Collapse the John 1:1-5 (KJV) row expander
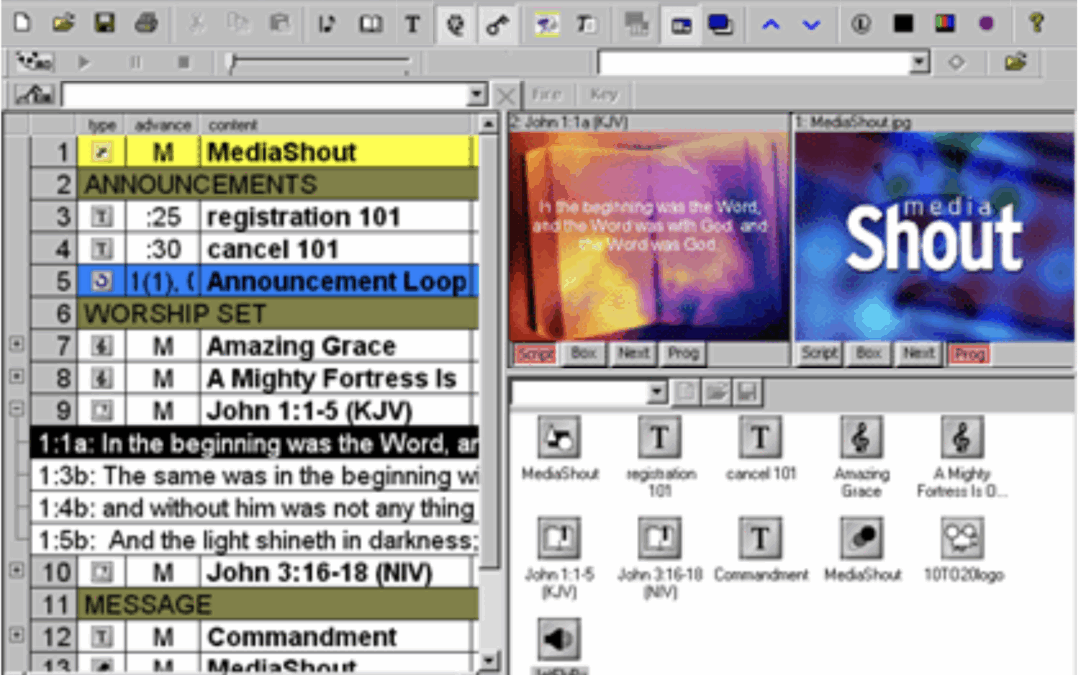1080x675 pixels. [x=15, y=409]
